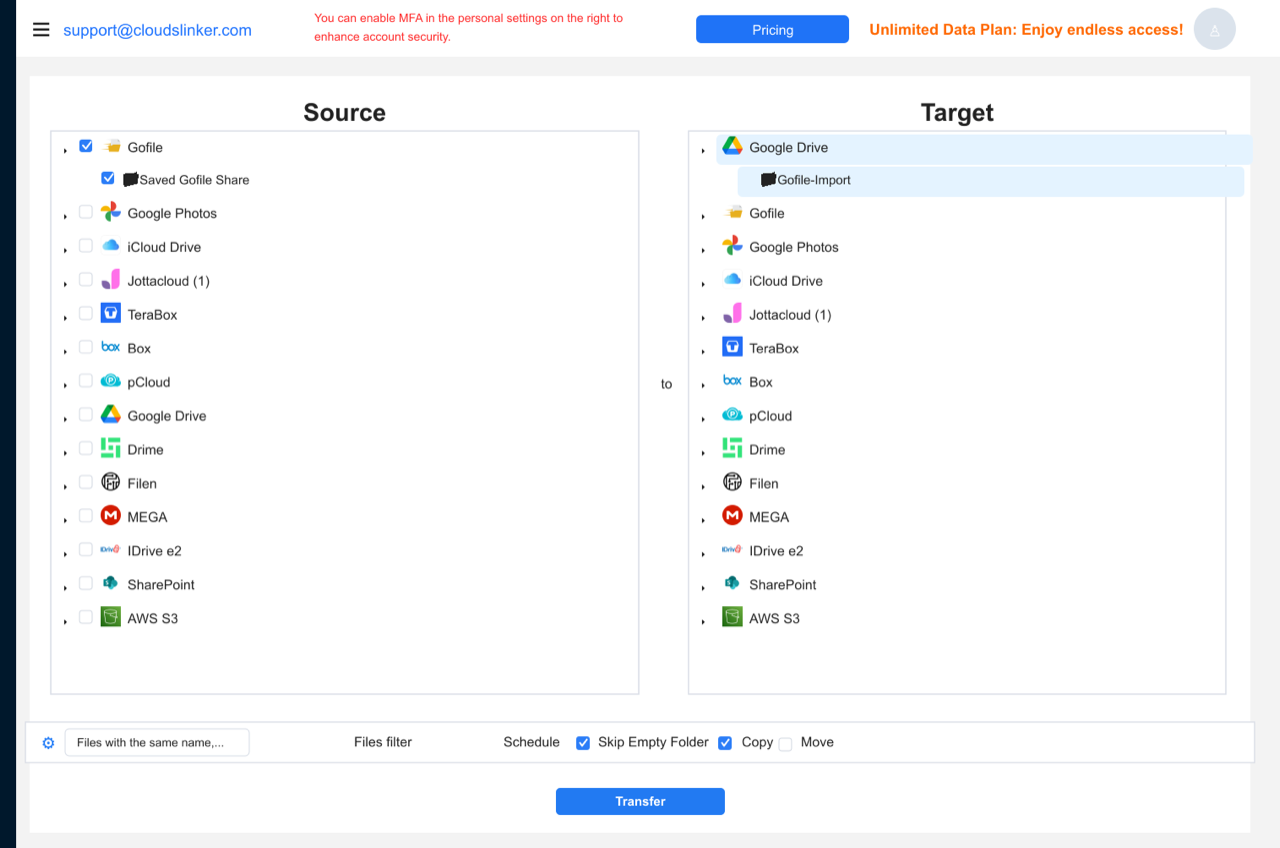Collapse the Gofile node in Source

(x=65, y=150)
